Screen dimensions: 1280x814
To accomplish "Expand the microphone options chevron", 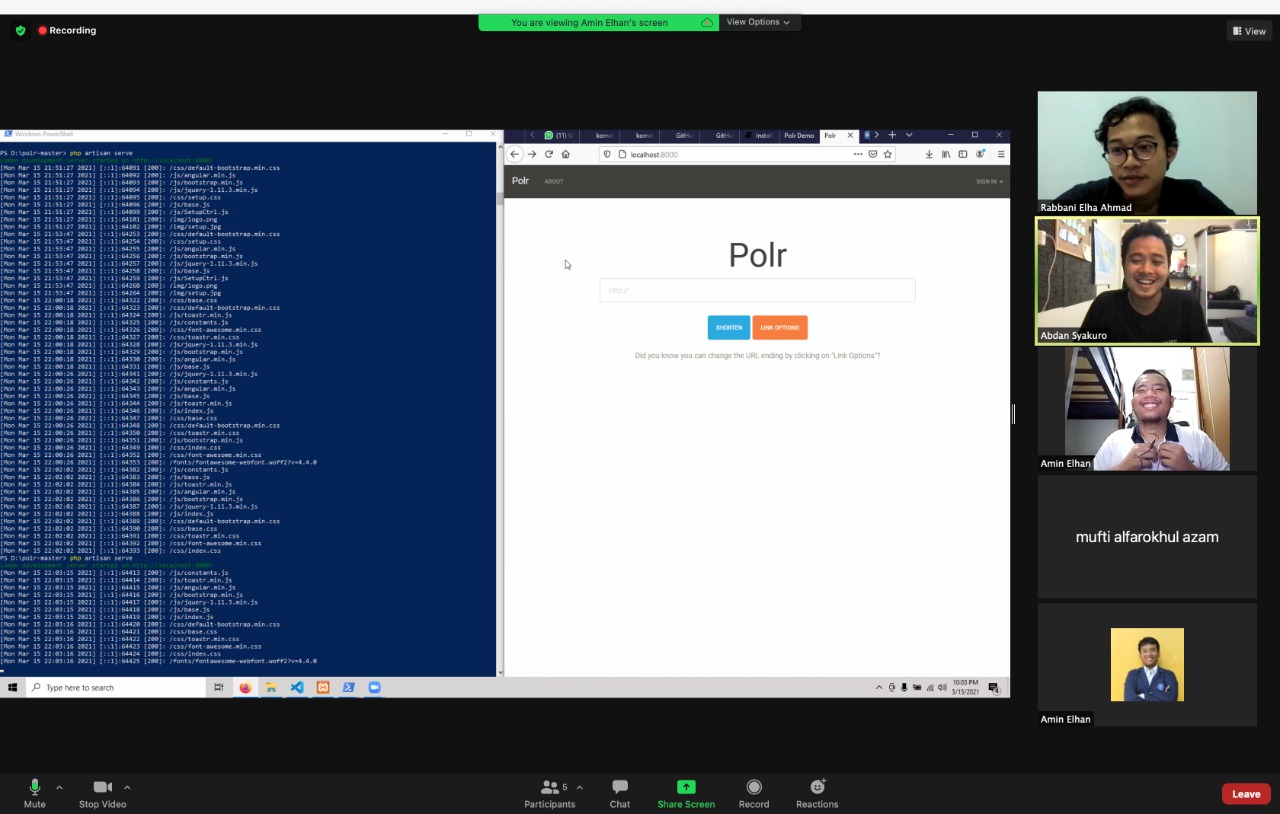I will pyautogui.click(x=58, y=787).
